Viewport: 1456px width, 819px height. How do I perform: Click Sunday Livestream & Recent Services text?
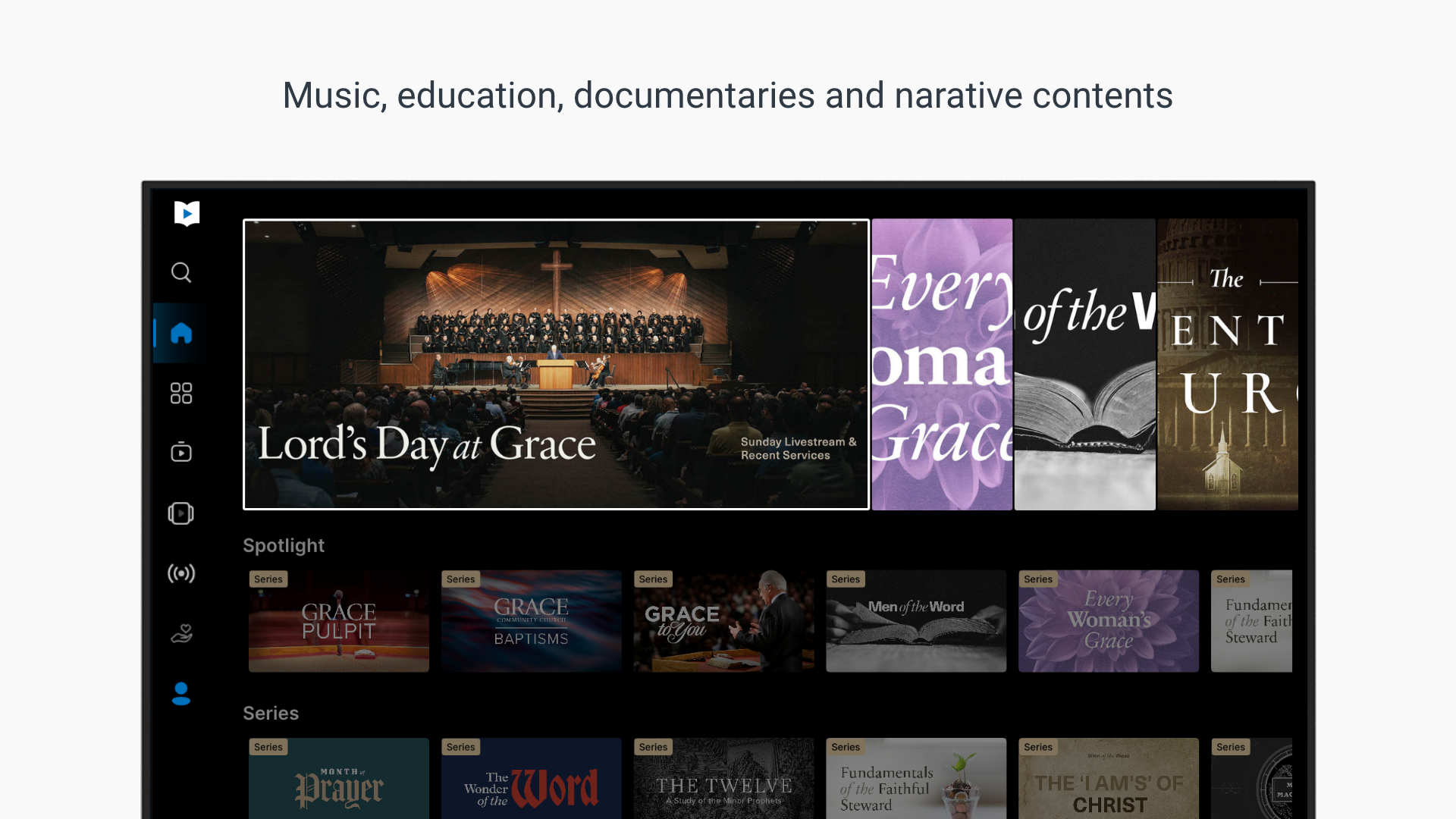tap(799, 448)
